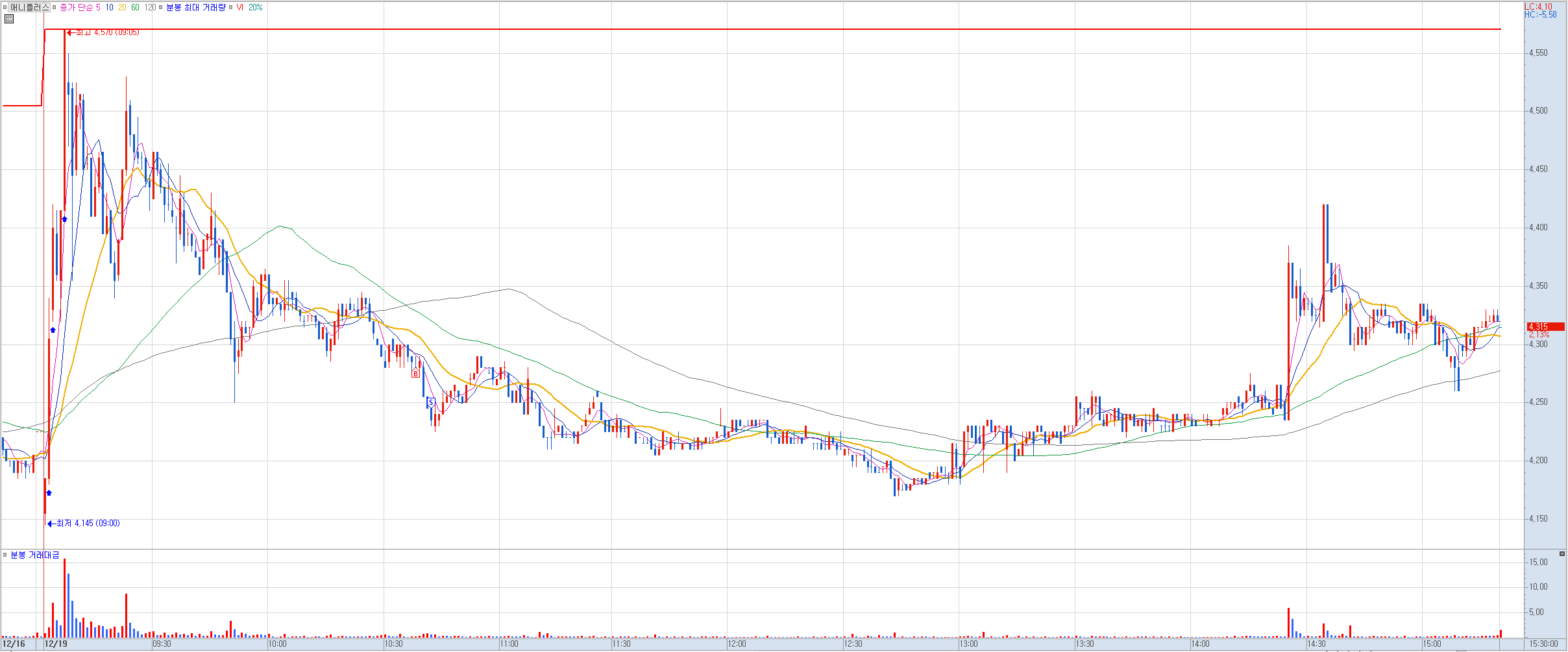
Task: Click the 2.13% change rate label
Action: click(1539, 335)
